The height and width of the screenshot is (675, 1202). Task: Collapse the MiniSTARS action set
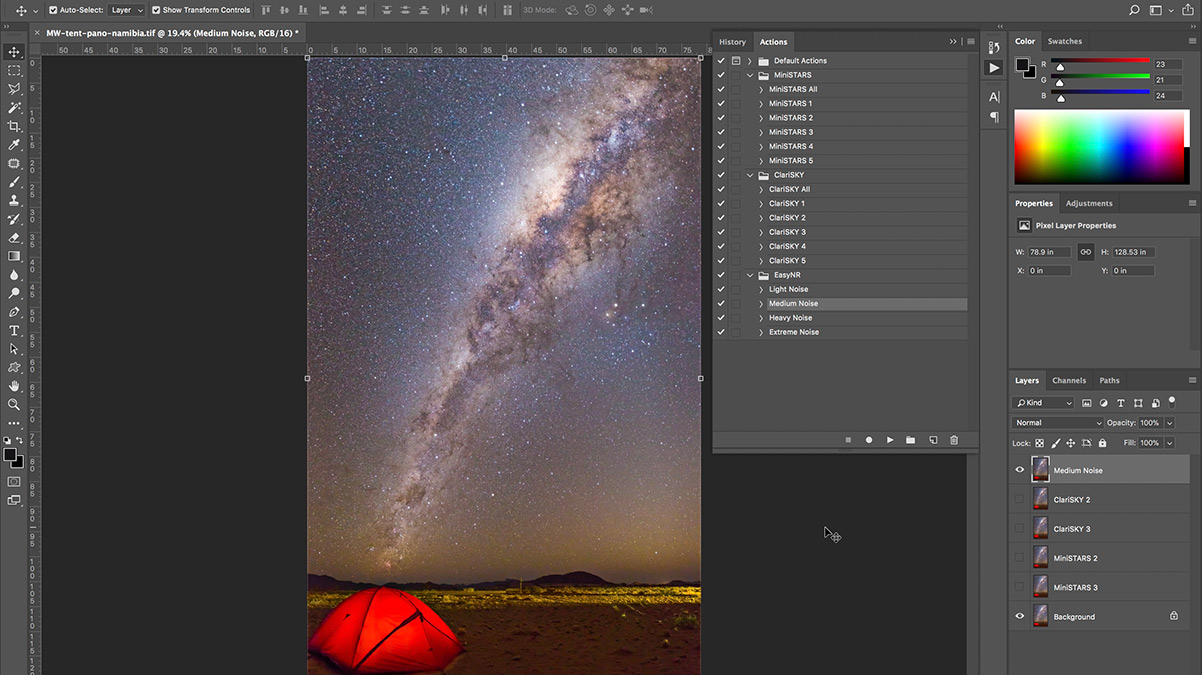coord(751,75)
